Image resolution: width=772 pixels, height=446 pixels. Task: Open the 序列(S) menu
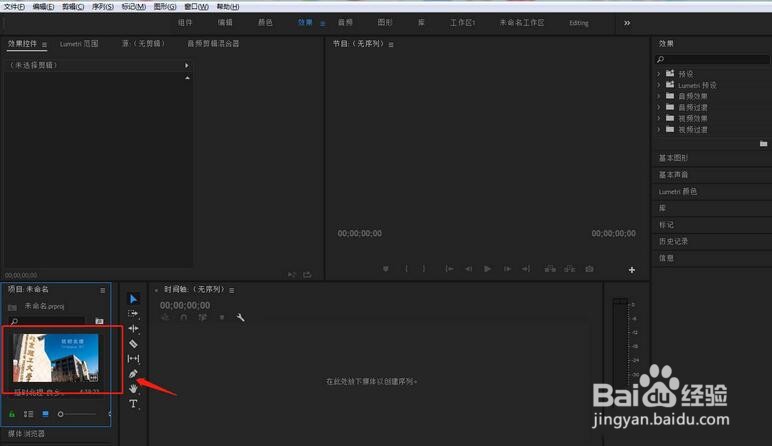(103, 6)
